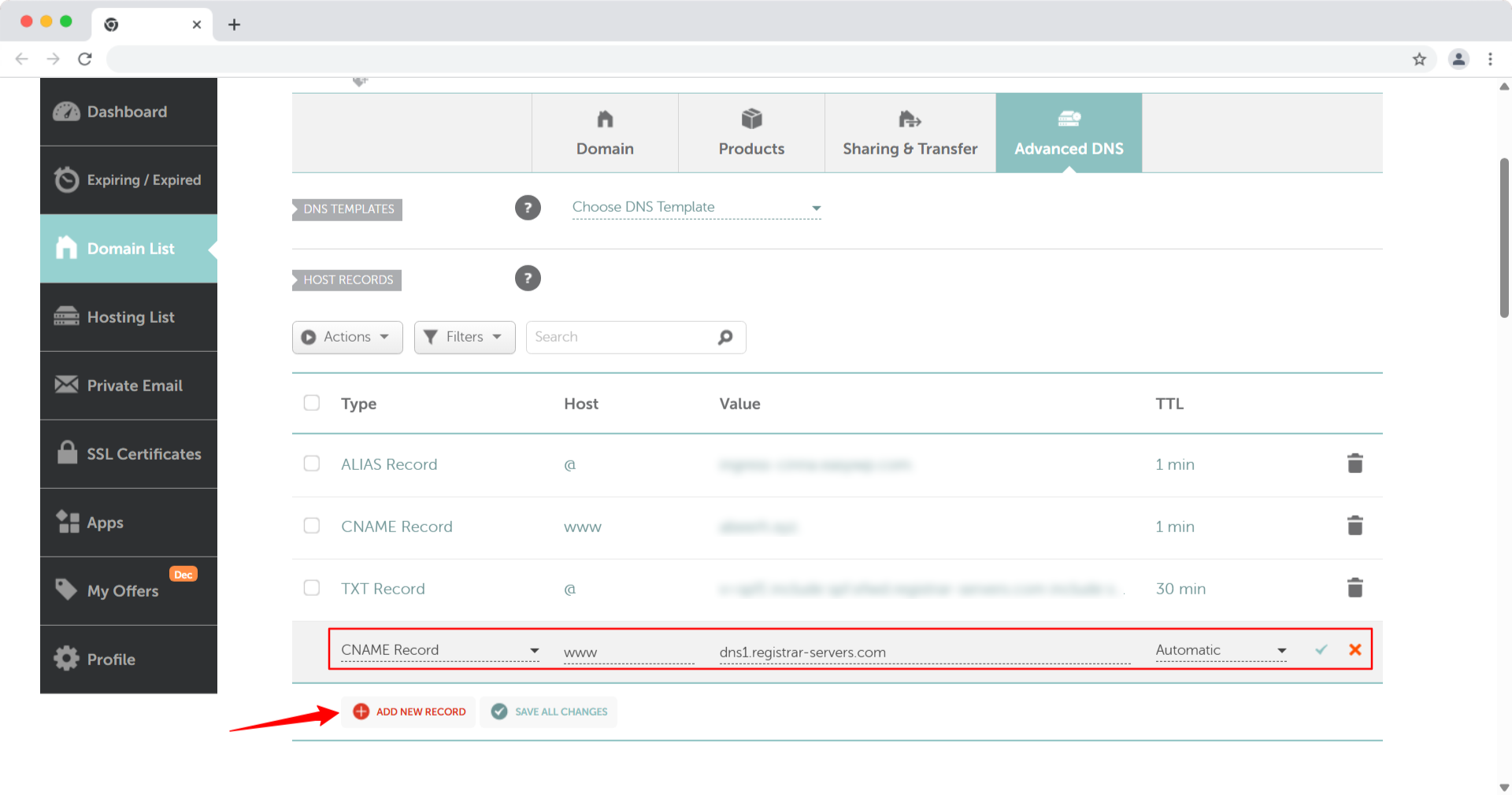Click the HOST RECORDS help question mark
This screenshot has height=795, width=1512.
[x=528, y=278]
